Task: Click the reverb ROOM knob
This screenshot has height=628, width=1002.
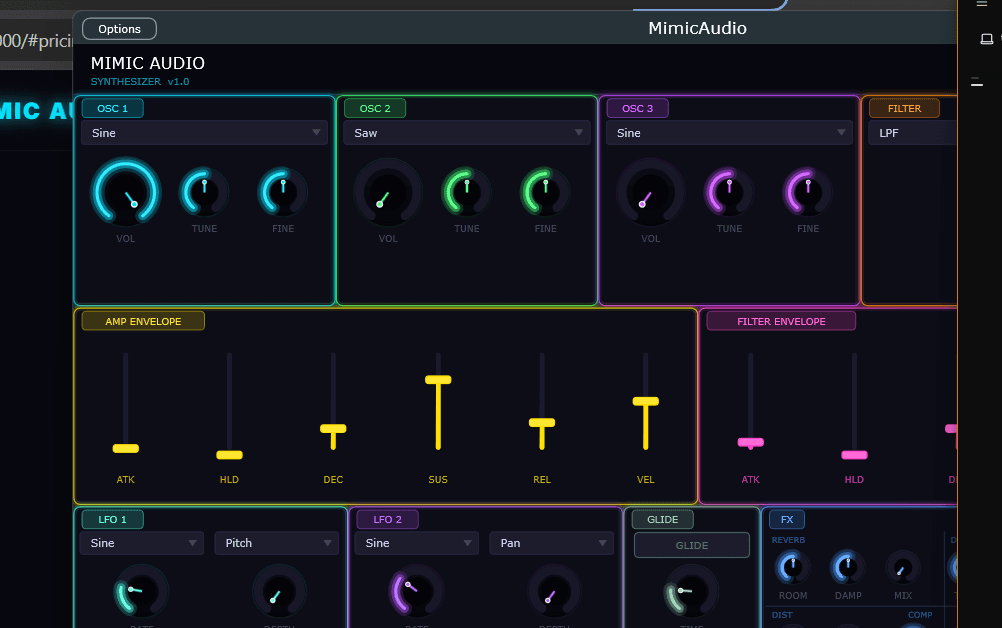Action: 792,567
